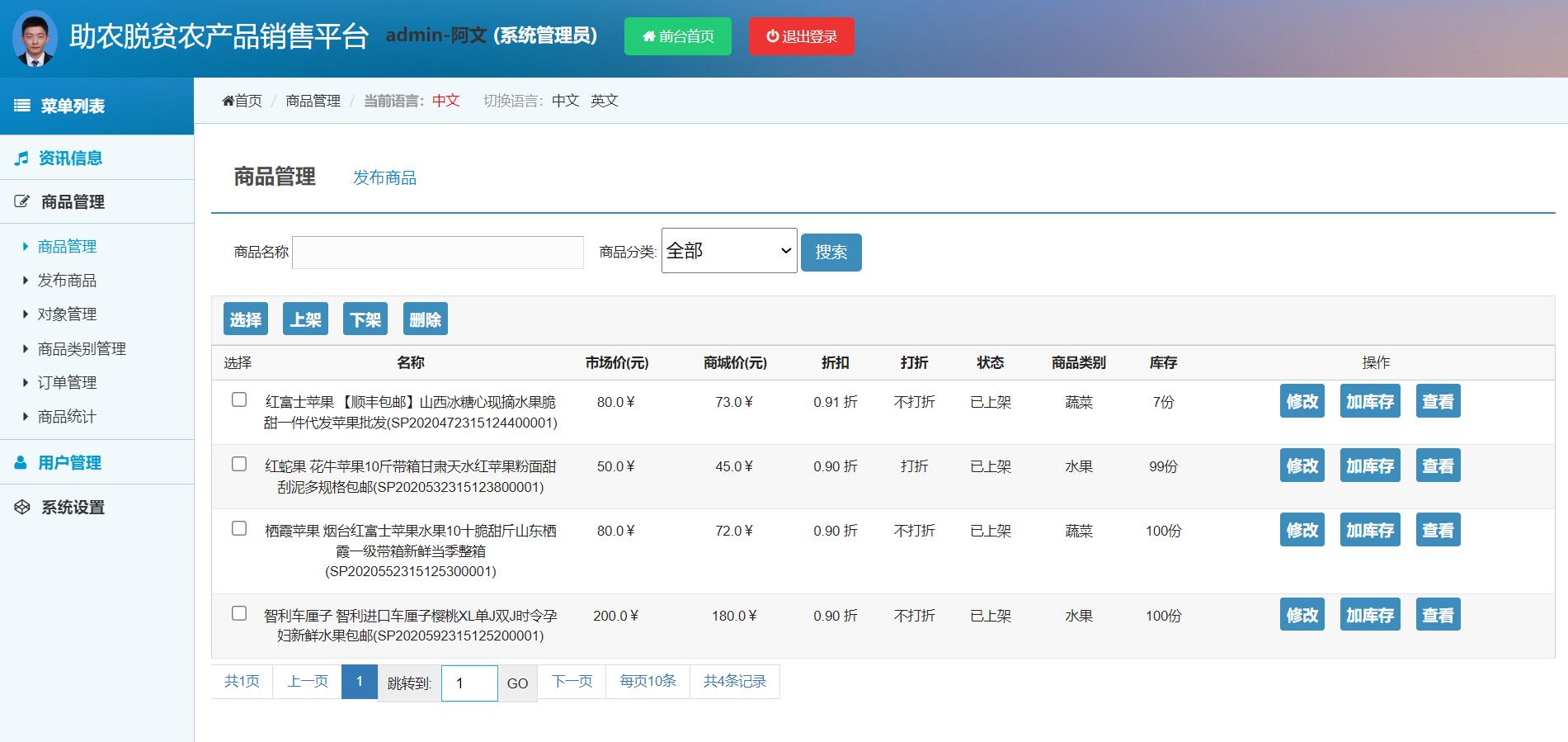The height and width of the screenshot is (742, 1568).
Task: Click 修改 for 红蛇果 row
Action: click(1302, 466)
